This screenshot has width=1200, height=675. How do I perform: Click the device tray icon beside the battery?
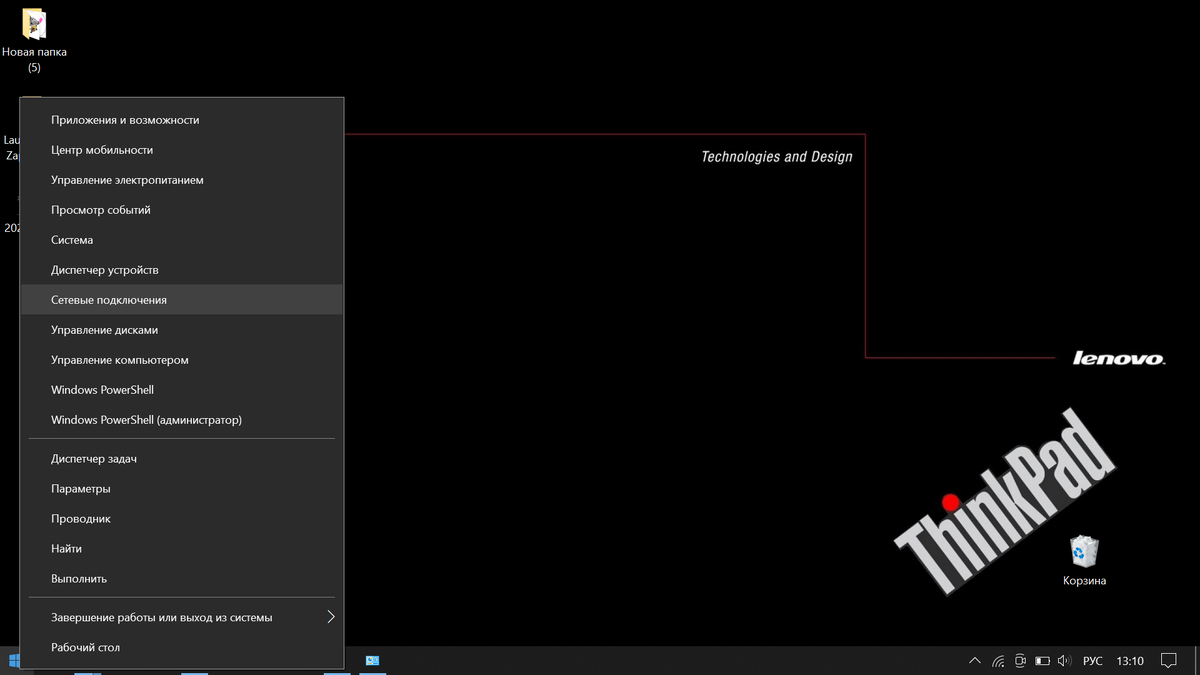coord(1021,661)
